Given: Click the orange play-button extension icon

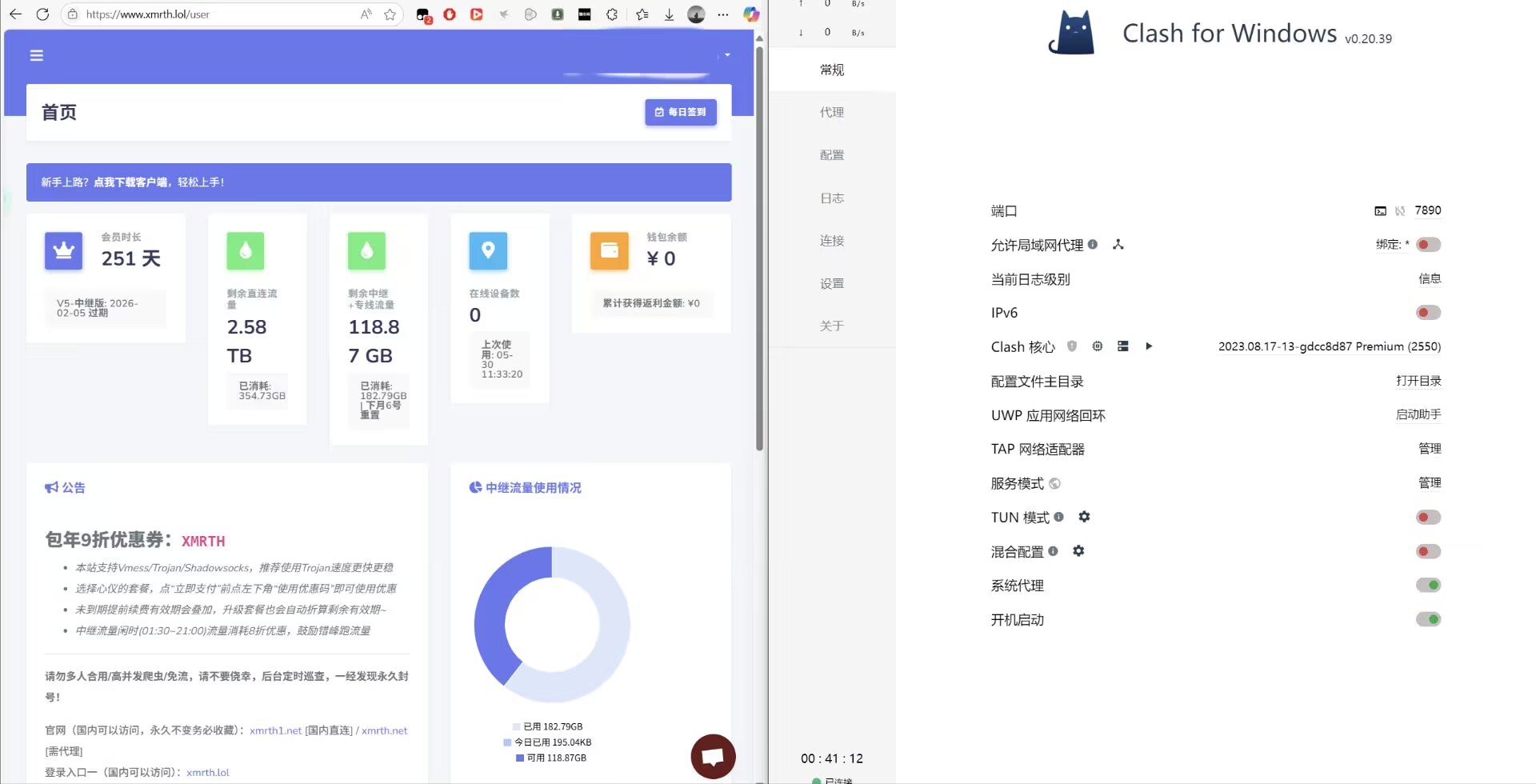Looking at the screenshot, I should click(477, 14).
